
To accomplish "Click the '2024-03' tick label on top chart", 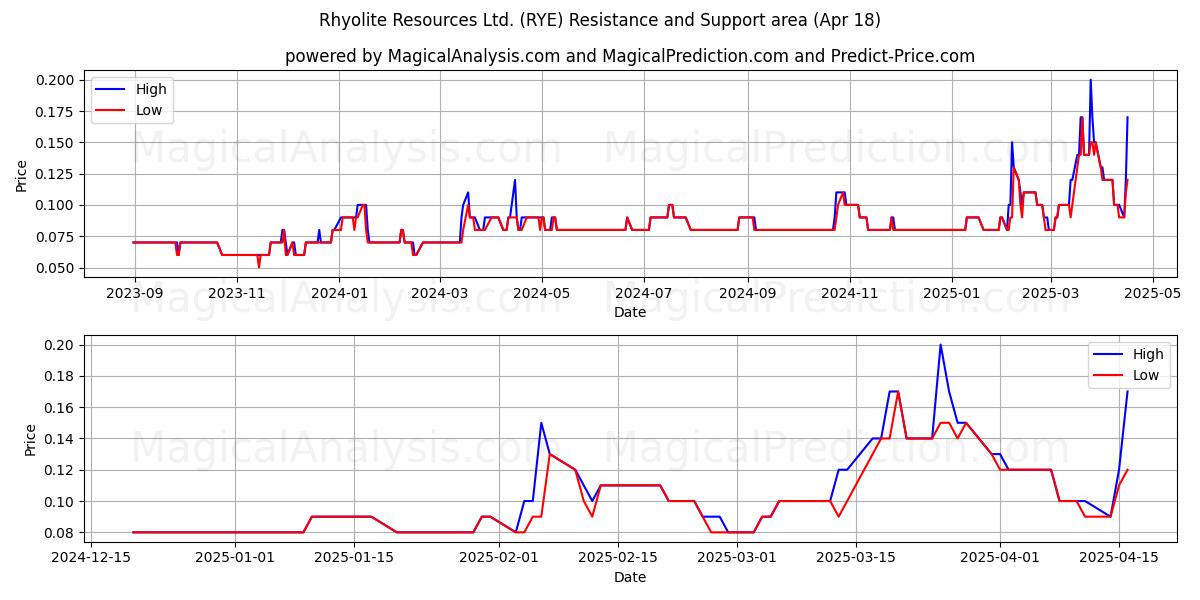I will click(439, 293).
